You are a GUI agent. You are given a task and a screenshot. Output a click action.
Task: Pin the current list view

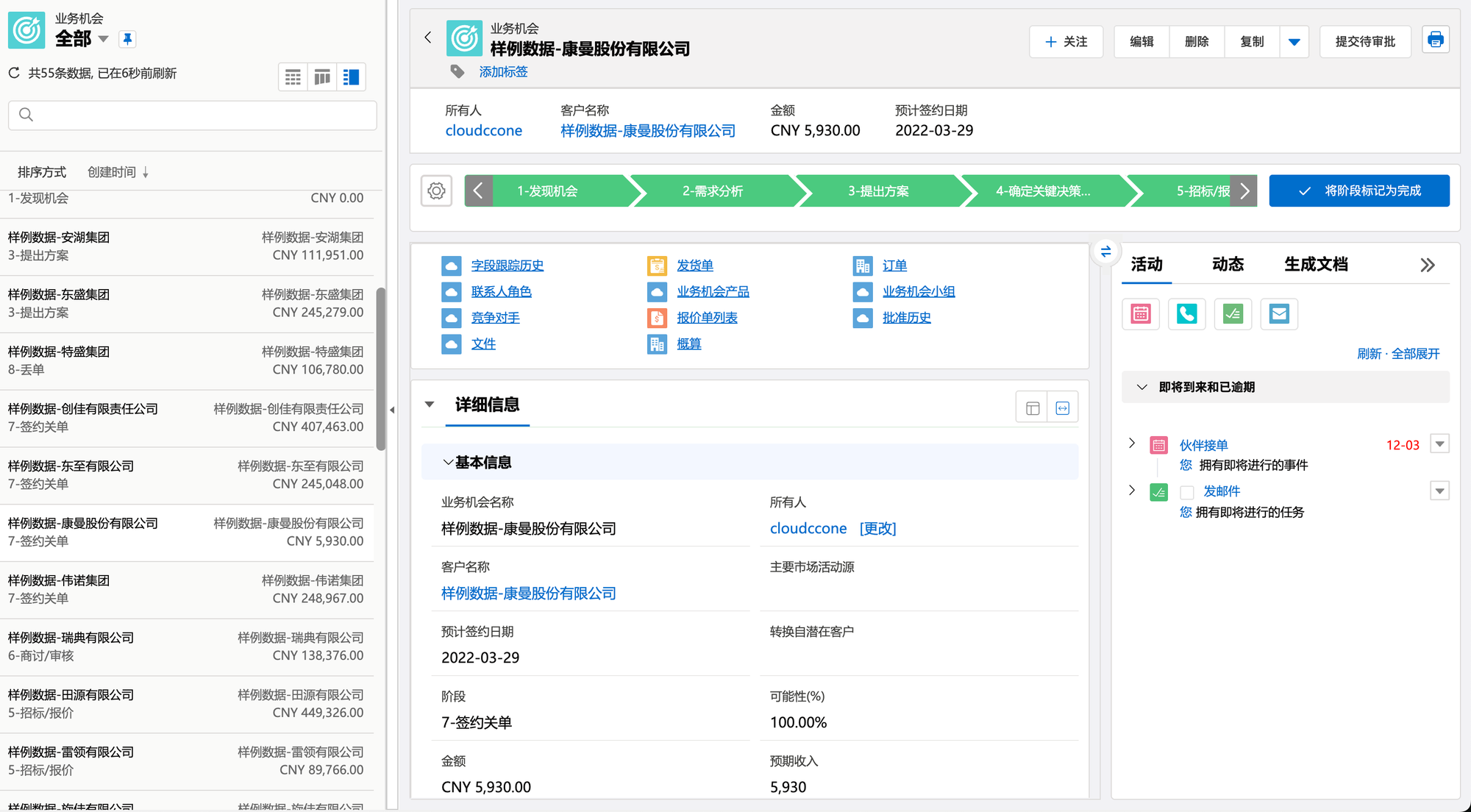coord(127,39)
